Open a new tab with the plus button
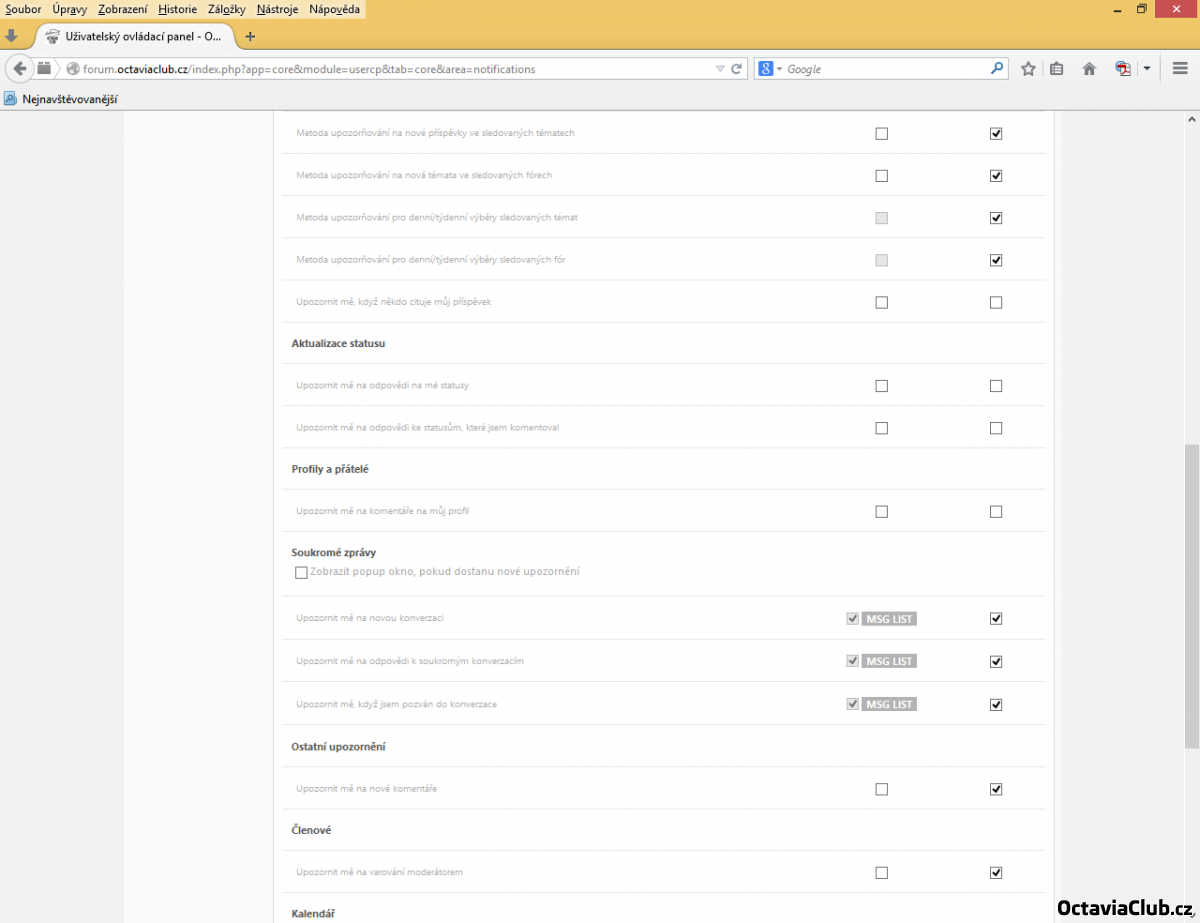 coord(250,36)
